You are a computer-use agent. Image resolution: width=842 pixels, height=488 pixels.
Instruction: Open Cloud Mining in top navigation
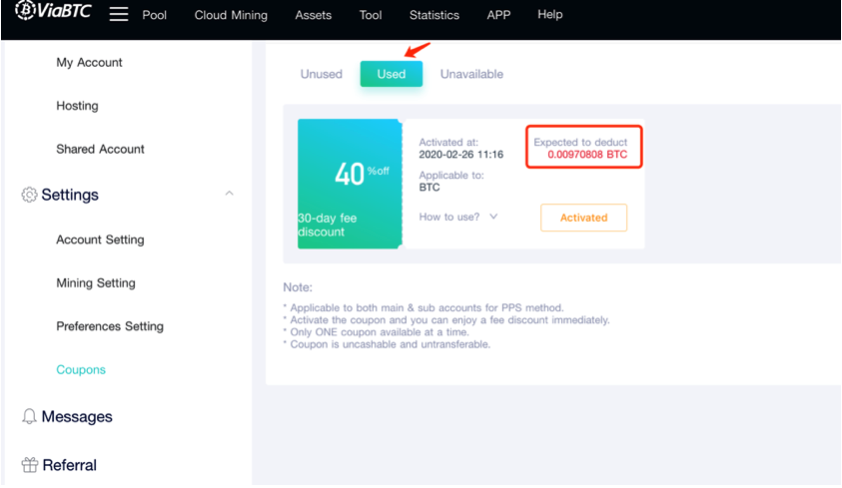coord(231,15)
